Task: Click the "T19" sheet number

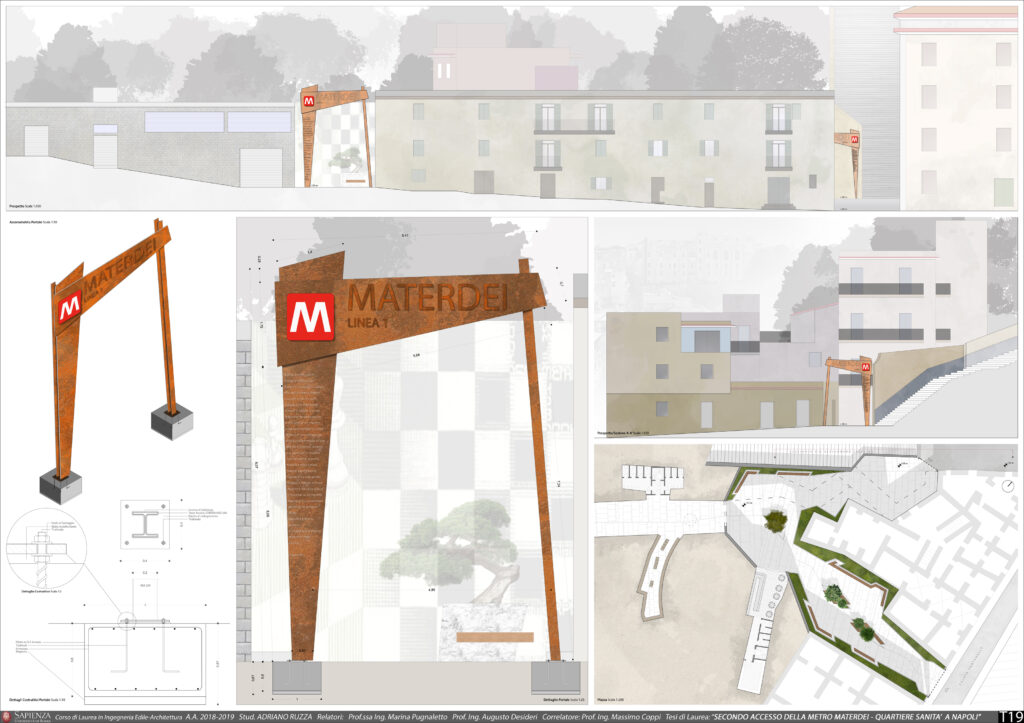Action: pos(1010,716)
